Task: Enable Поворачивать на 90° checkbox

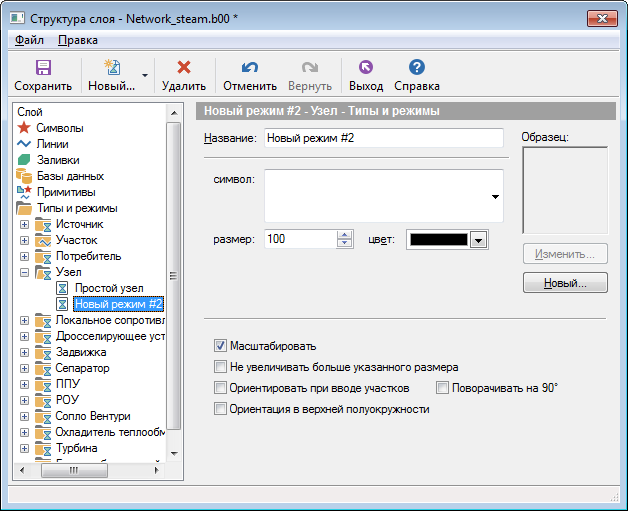Action: 443,387
